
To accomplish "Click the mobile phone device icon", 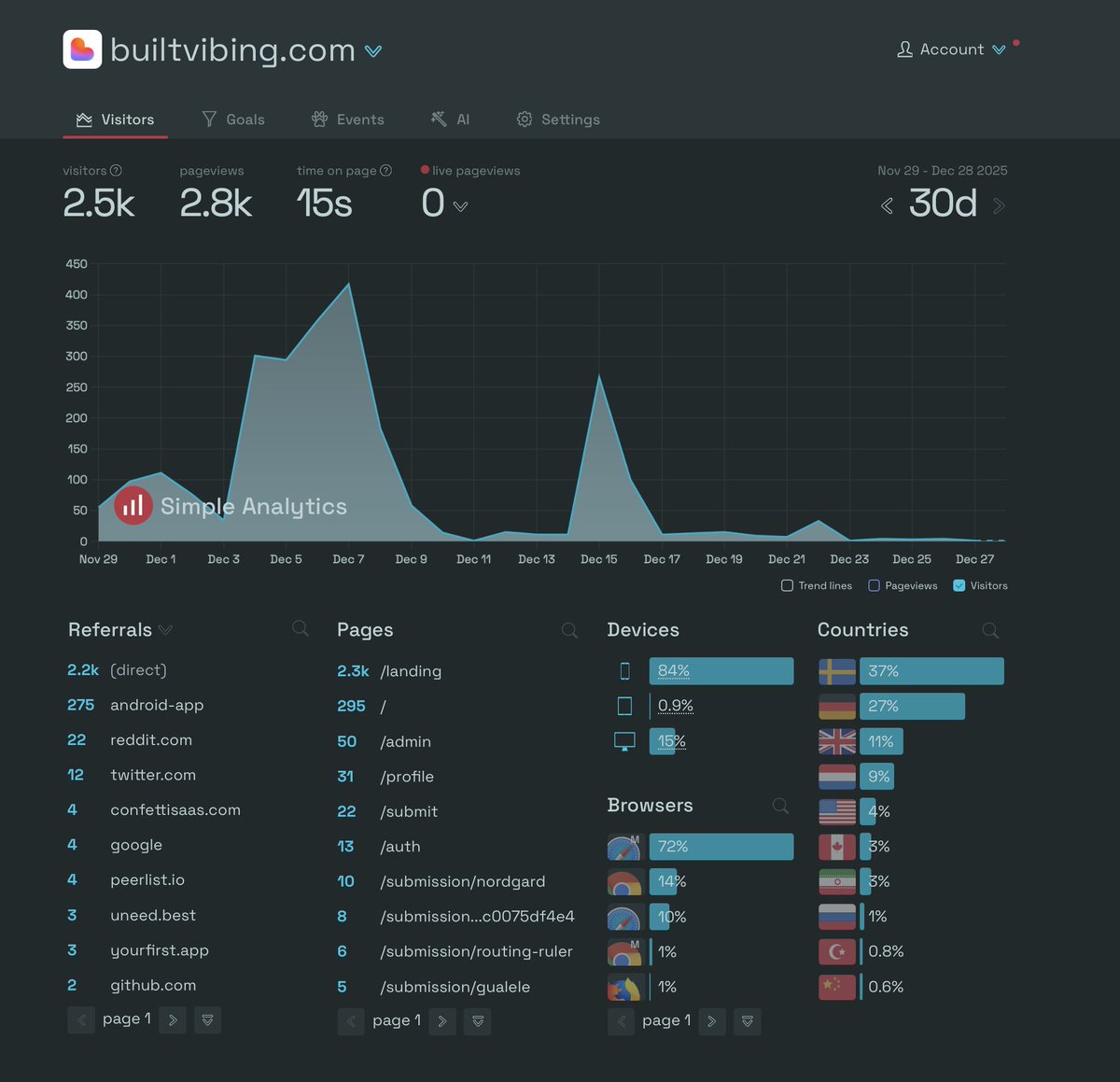I will (x=624, y=671).
